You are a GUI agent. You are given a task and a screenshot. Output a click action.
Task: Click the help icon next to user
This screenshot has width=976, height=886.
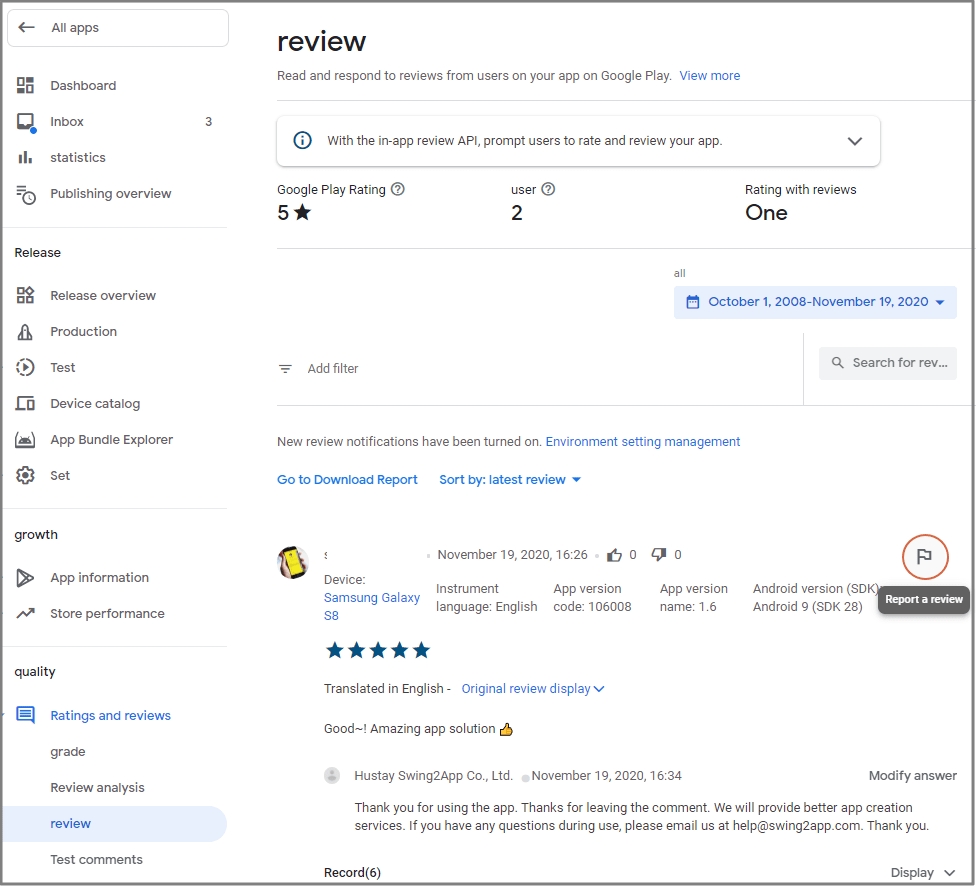548,189
